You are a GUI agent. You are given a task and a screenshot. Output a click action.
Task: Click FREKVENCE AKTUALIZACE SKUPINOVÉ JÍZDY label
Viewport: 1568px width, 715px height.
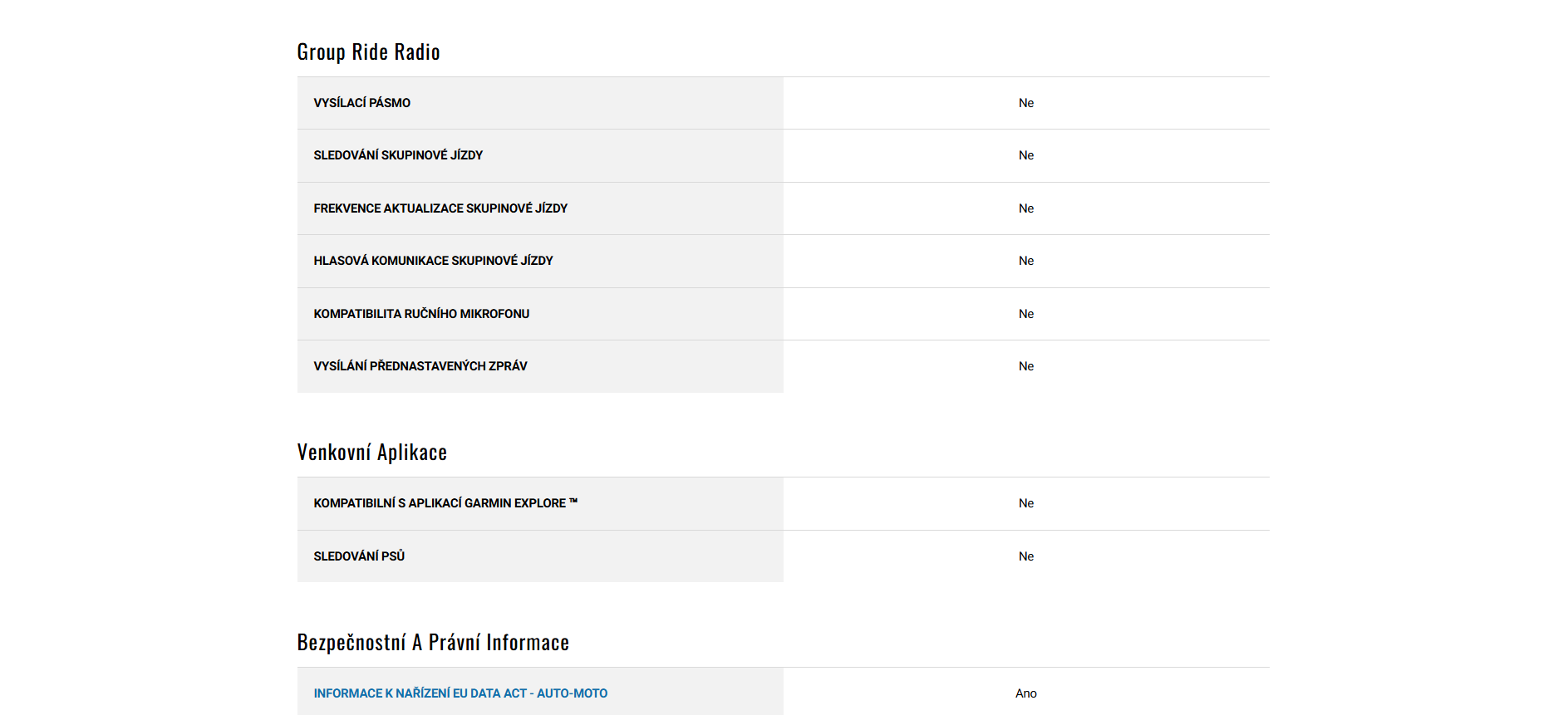440,208
